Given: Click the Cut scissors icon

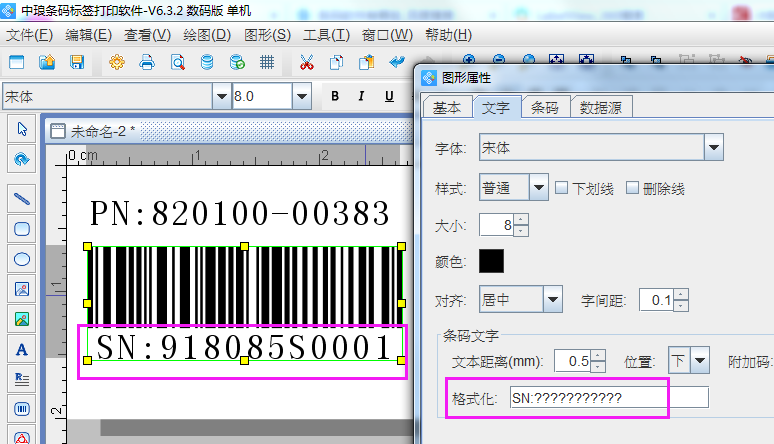Looking at the screenshot, I should click(306, 62).
